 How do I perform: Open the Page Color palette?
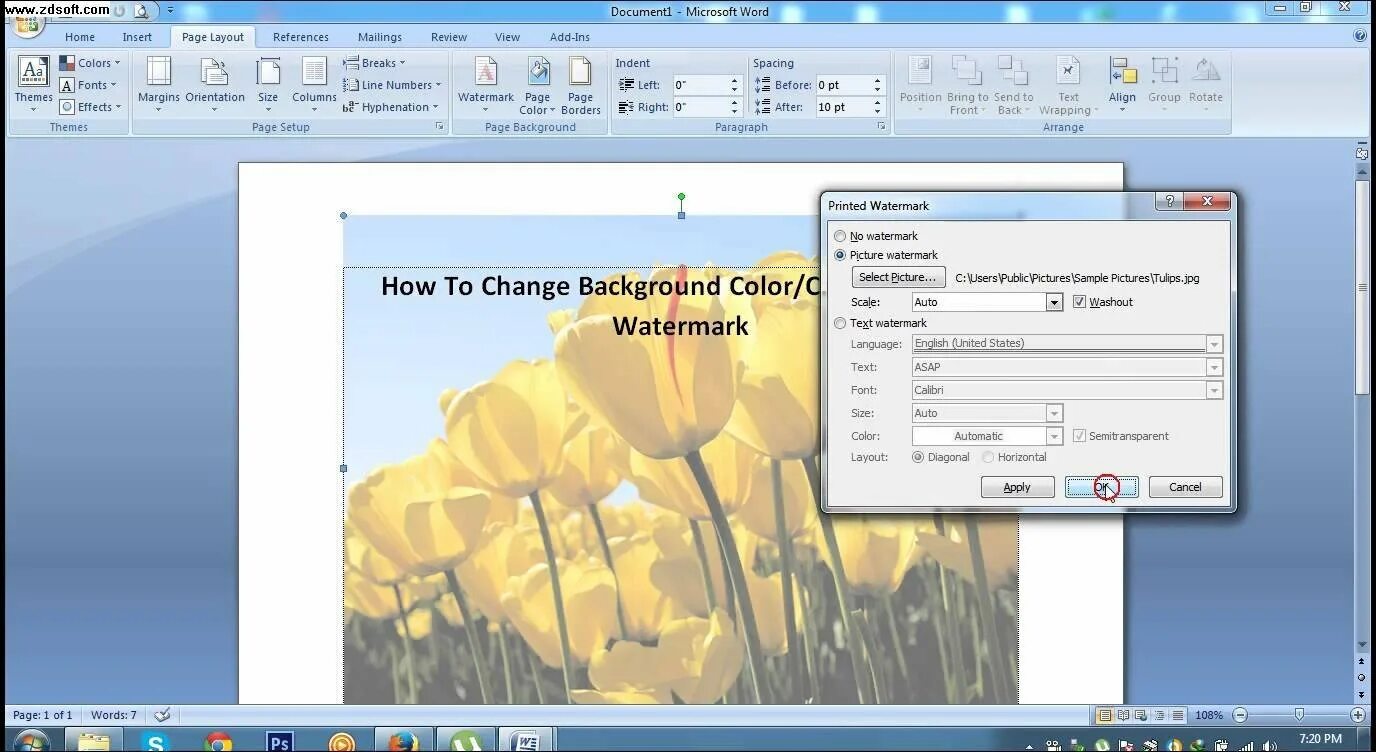[538, 84]
